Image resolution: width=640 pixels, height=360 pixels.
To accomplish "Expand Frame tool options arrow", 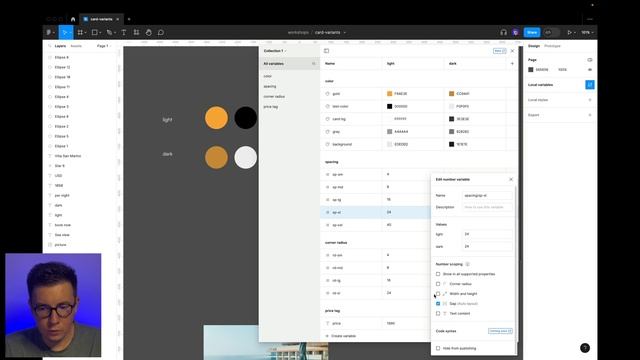I will 85,33.
